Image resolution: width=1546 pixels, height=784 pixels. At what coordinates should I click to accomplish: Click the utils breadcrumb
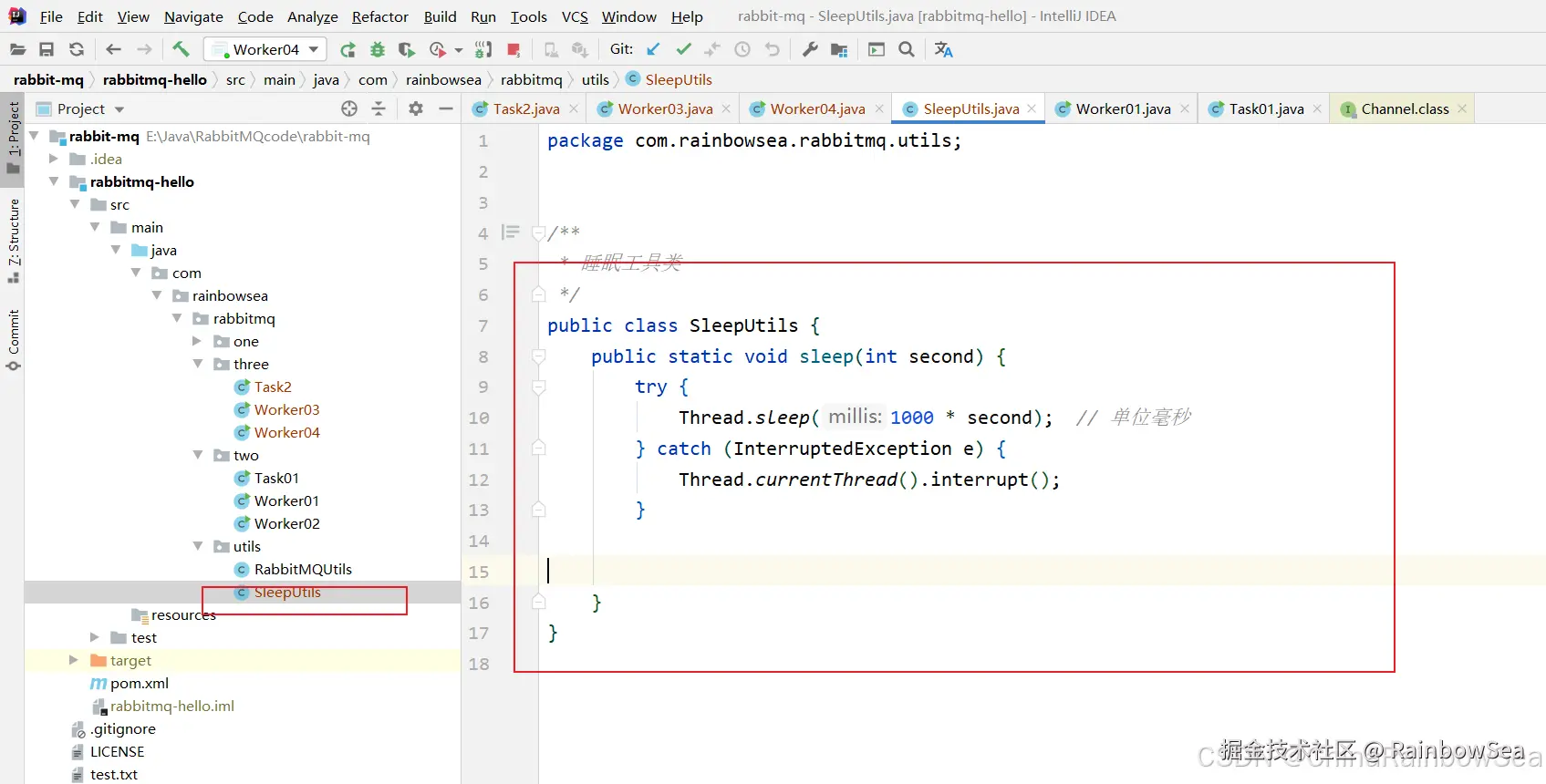(x=596, y=79)
